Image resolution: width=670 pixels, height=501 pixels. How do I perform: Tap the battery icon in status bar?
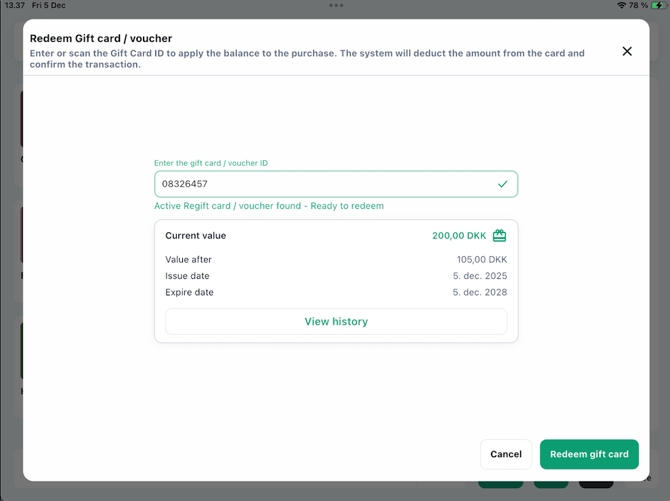[x=659, y=6]
